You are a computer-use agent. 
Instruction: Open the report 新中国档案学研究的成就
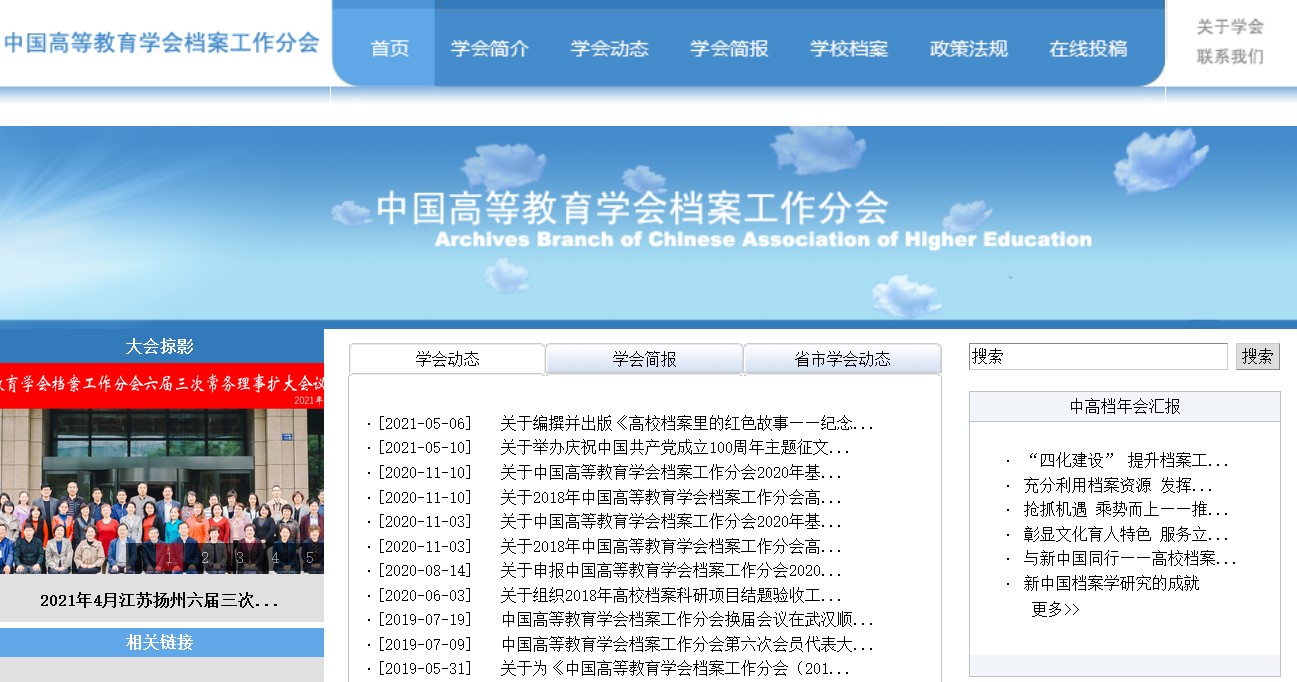[1111, 584]
